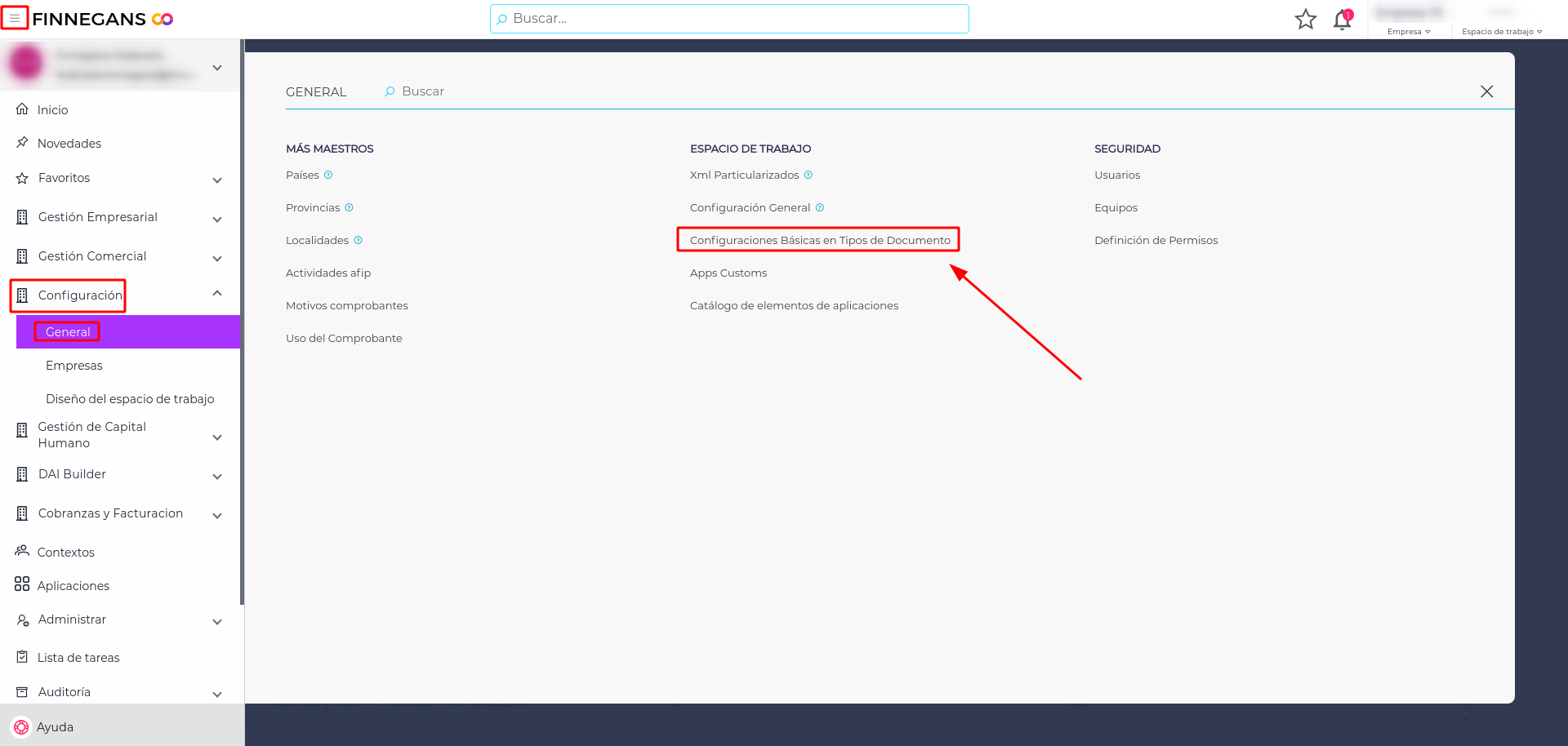The height and width of the screenshot is (746, 1568).
Task: Click the Gestión Comercial building icon
Action: (x=22, y=256)
